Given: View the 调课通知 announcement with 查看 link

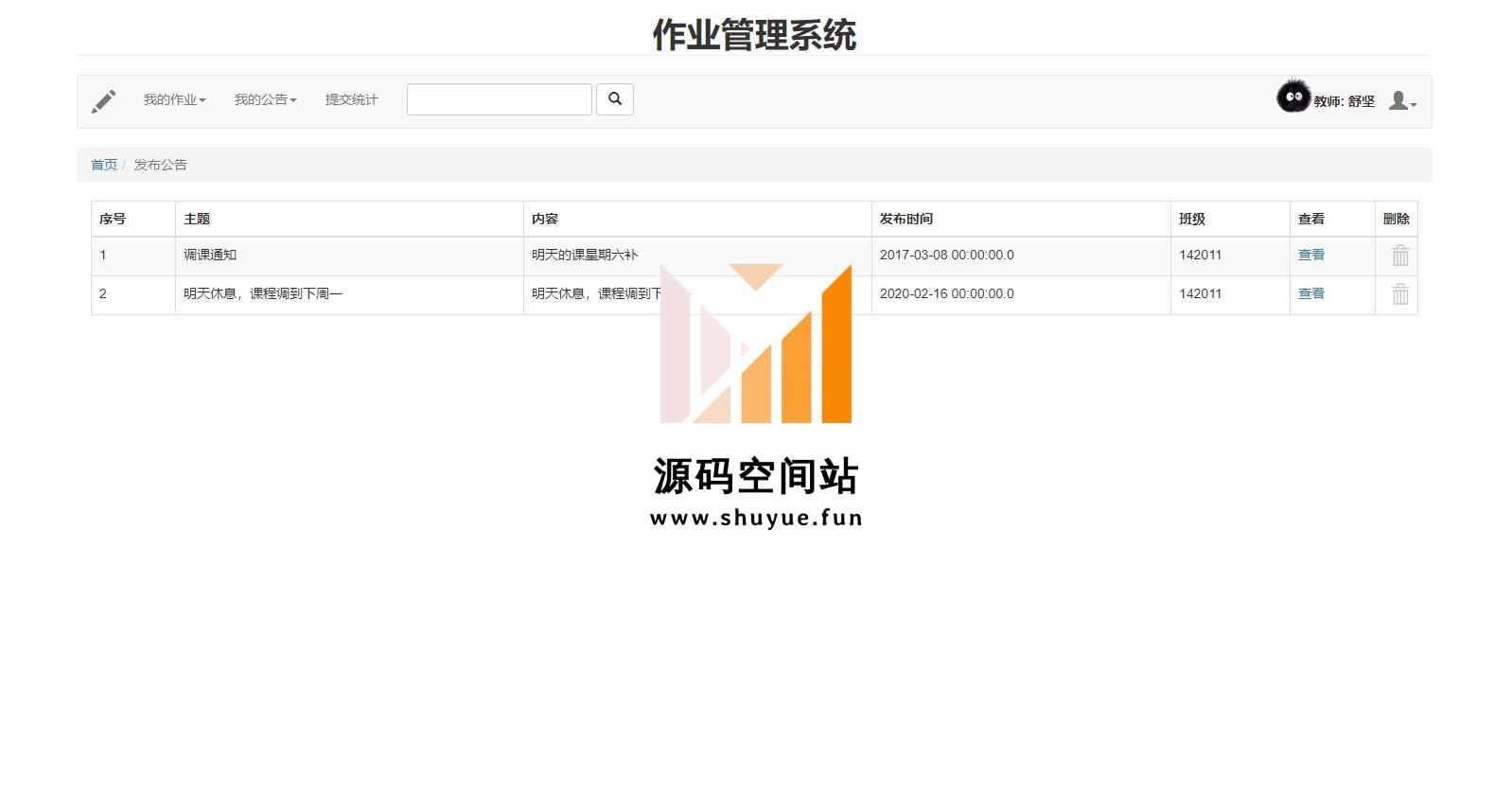Looking at the screenshot, I should (1310, 255).
